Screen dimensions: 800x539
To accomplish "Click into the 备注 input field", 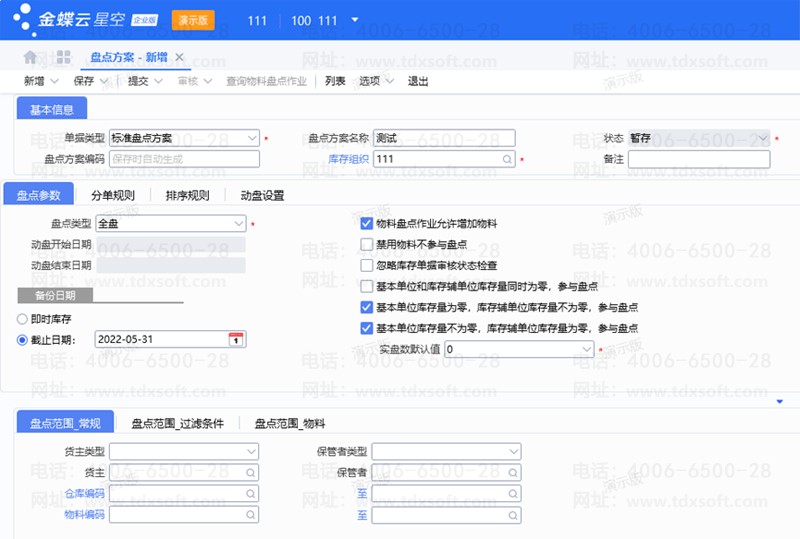I will 699,159.
